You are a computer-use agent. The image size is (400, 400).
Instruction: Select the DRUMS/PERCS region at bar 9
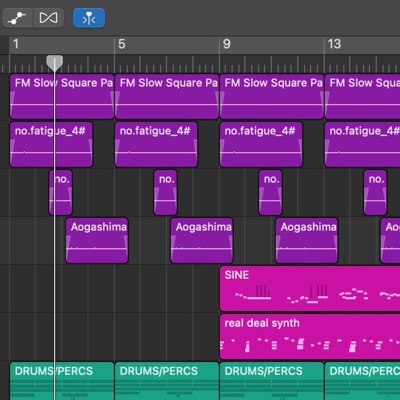pos(272,381)
